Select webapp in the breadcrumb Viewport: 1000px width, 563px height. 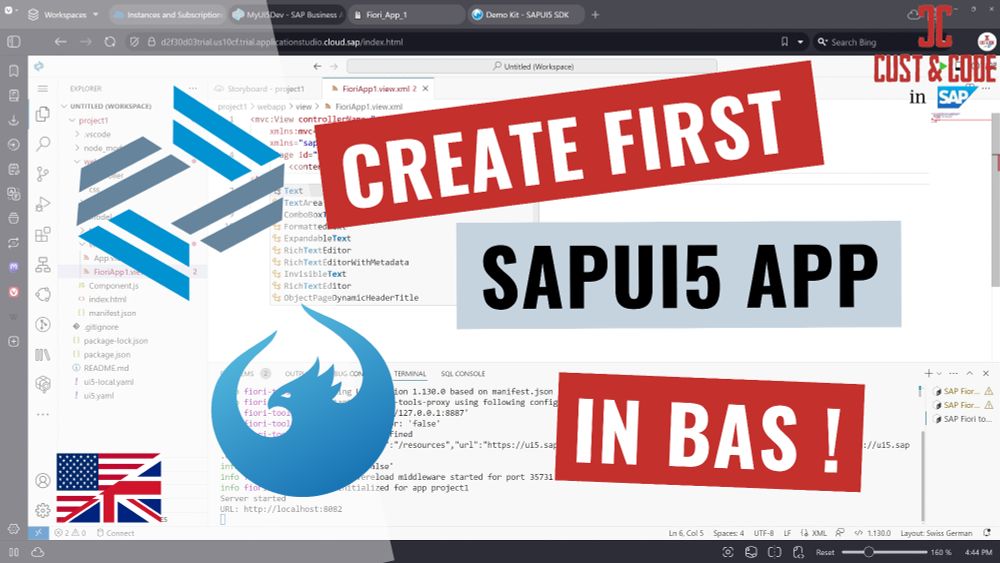coord(271,106)
